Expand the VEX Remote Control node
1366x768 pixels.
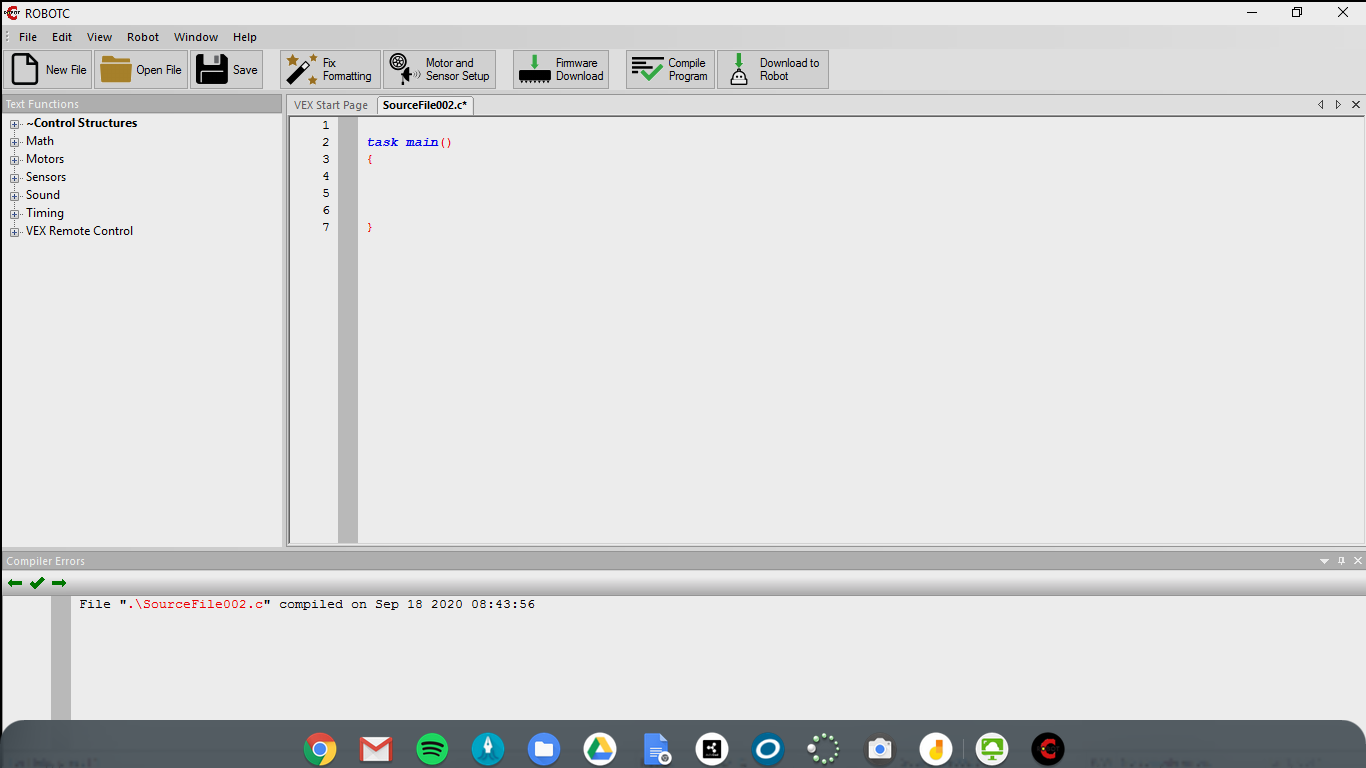[x=15, y=232]
